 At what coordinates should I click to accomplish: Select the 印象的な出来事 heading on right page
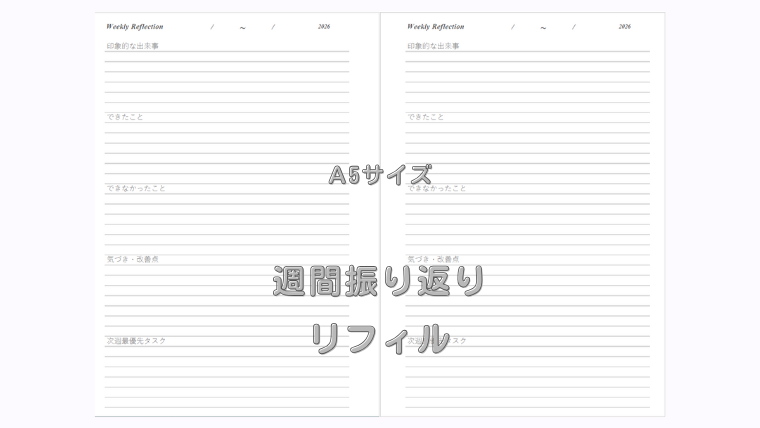(433, 46)
